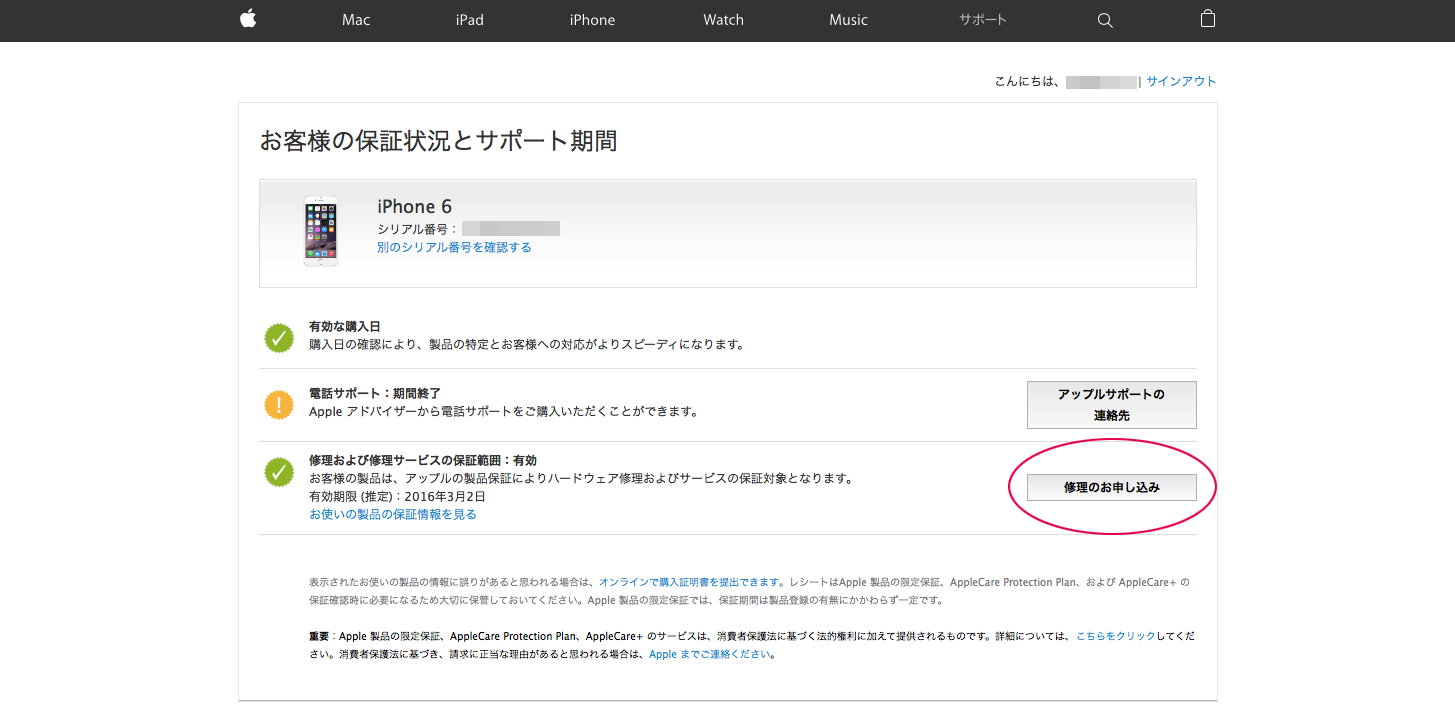Click the アップルサポートの連絡先 button
Screen dimensions: 1455x716
point(1112,404)
